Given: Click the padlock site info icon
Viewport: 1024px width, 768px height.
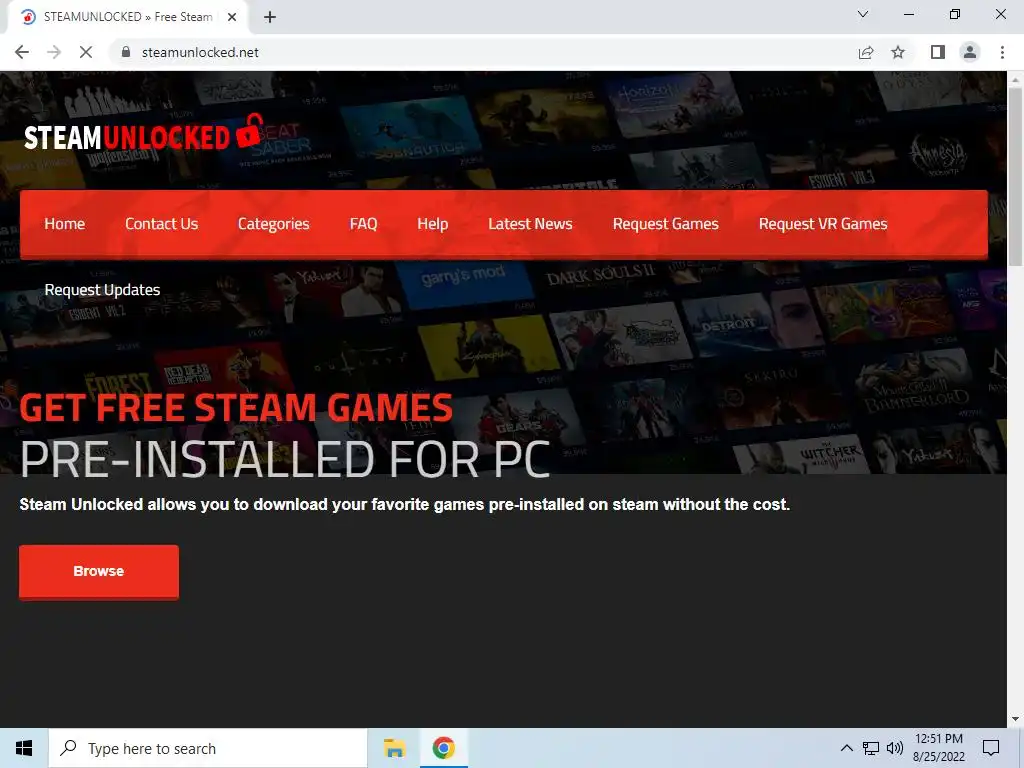Looking at the screenshot, I should click(x=125, y=52).
